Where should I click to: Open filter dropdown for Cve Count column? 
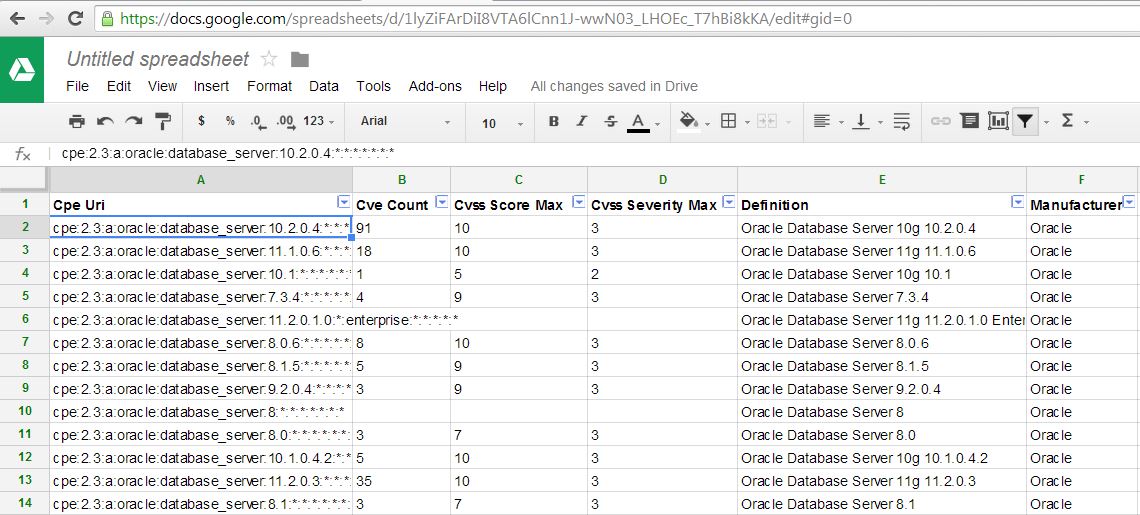[441, 201]
